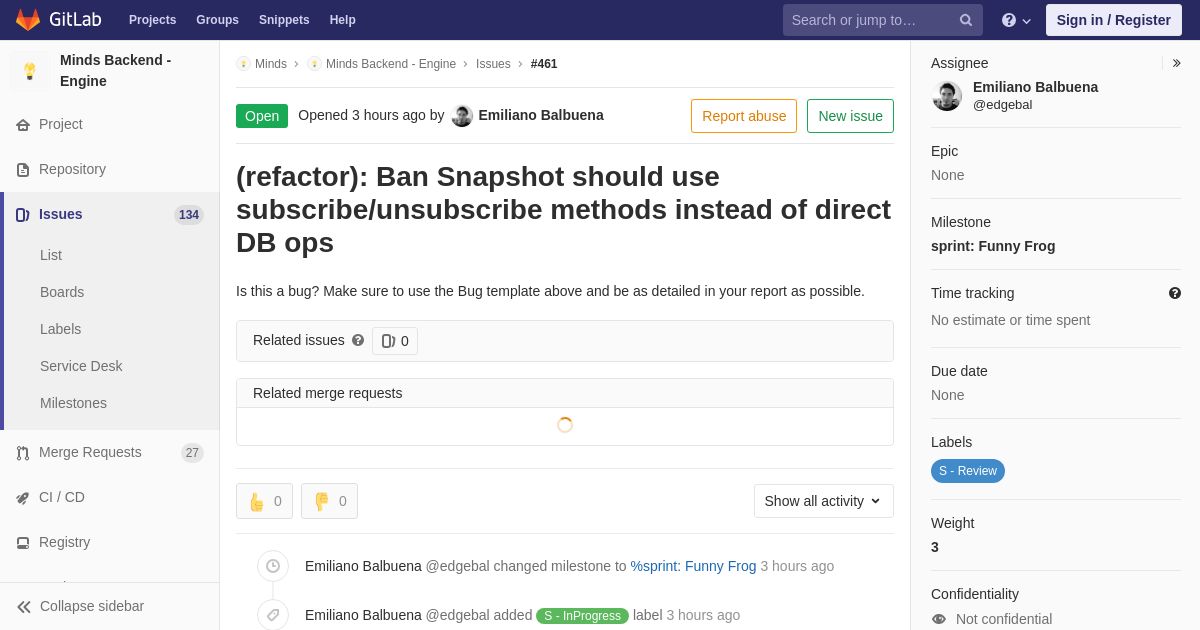The image size is (1200, 630).
Task: Open sprint: Funny Frog milestone in sidebar
Action: click(993, 246)
